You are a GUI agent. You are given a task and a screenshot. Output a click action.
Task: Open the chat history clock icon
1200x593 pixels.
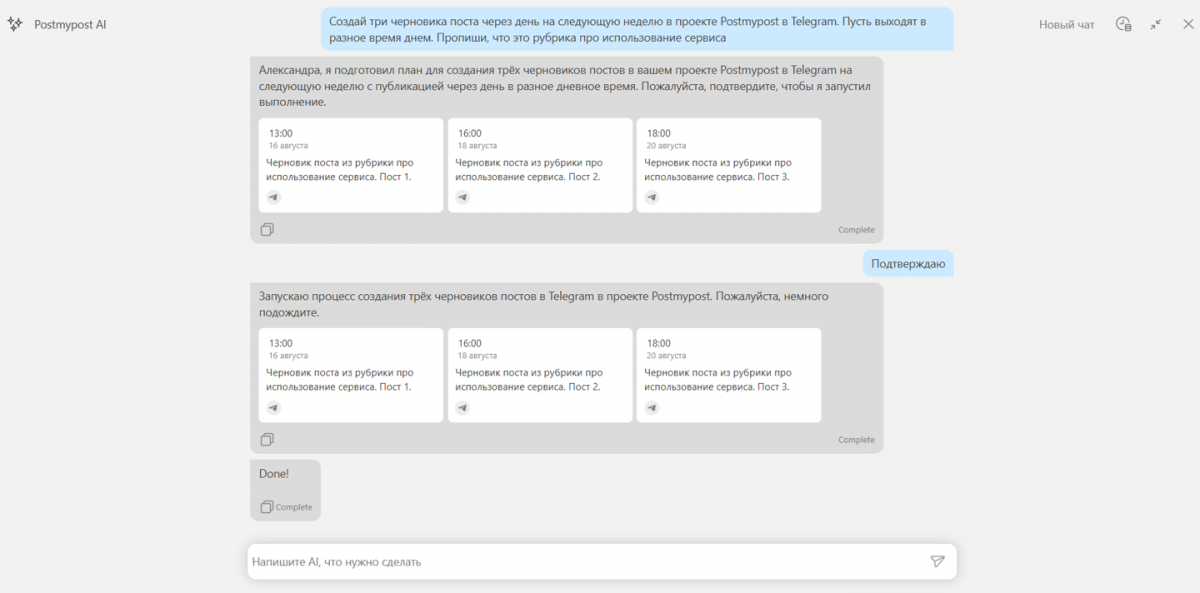[1123, 24]
